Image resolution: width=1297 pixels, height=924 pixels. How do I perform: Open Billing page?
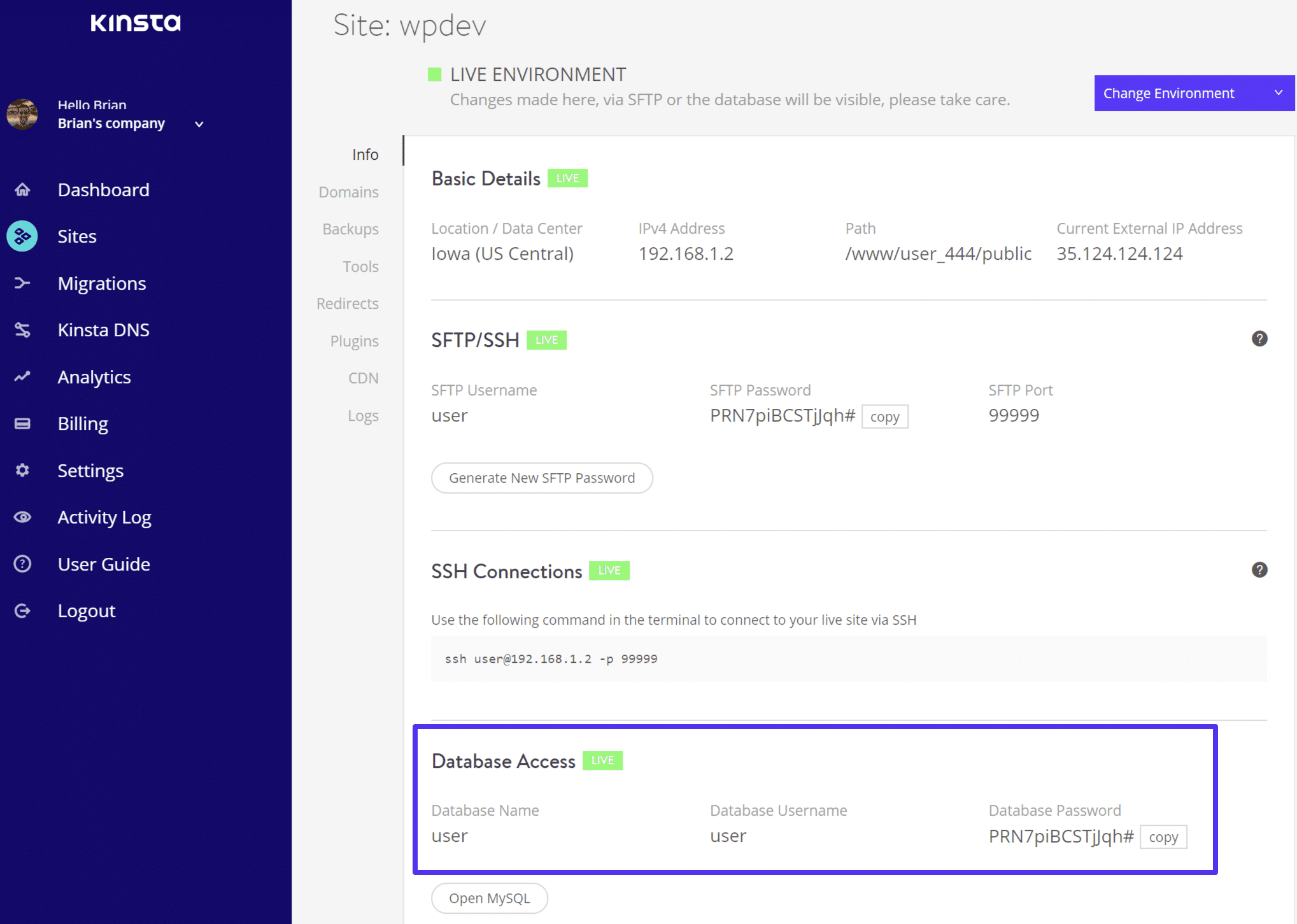83,423
